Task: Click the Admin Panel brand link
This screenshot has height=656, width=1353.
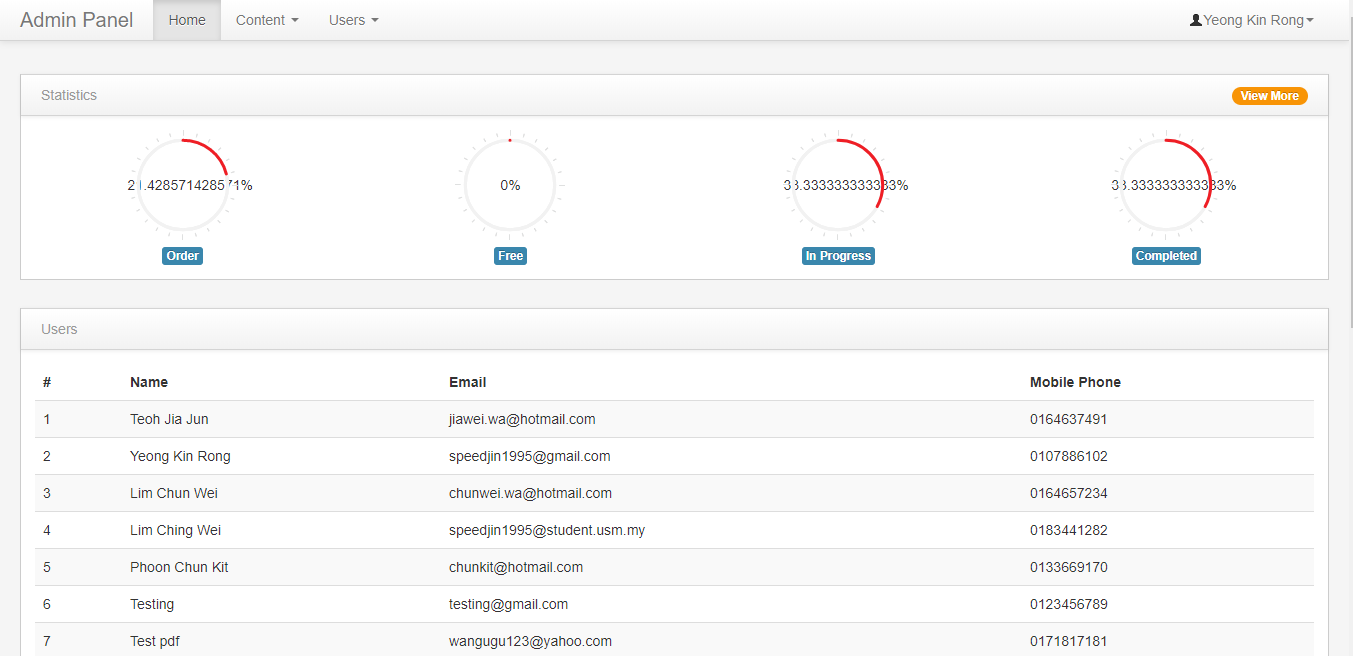Action: [x=76, y=20]
